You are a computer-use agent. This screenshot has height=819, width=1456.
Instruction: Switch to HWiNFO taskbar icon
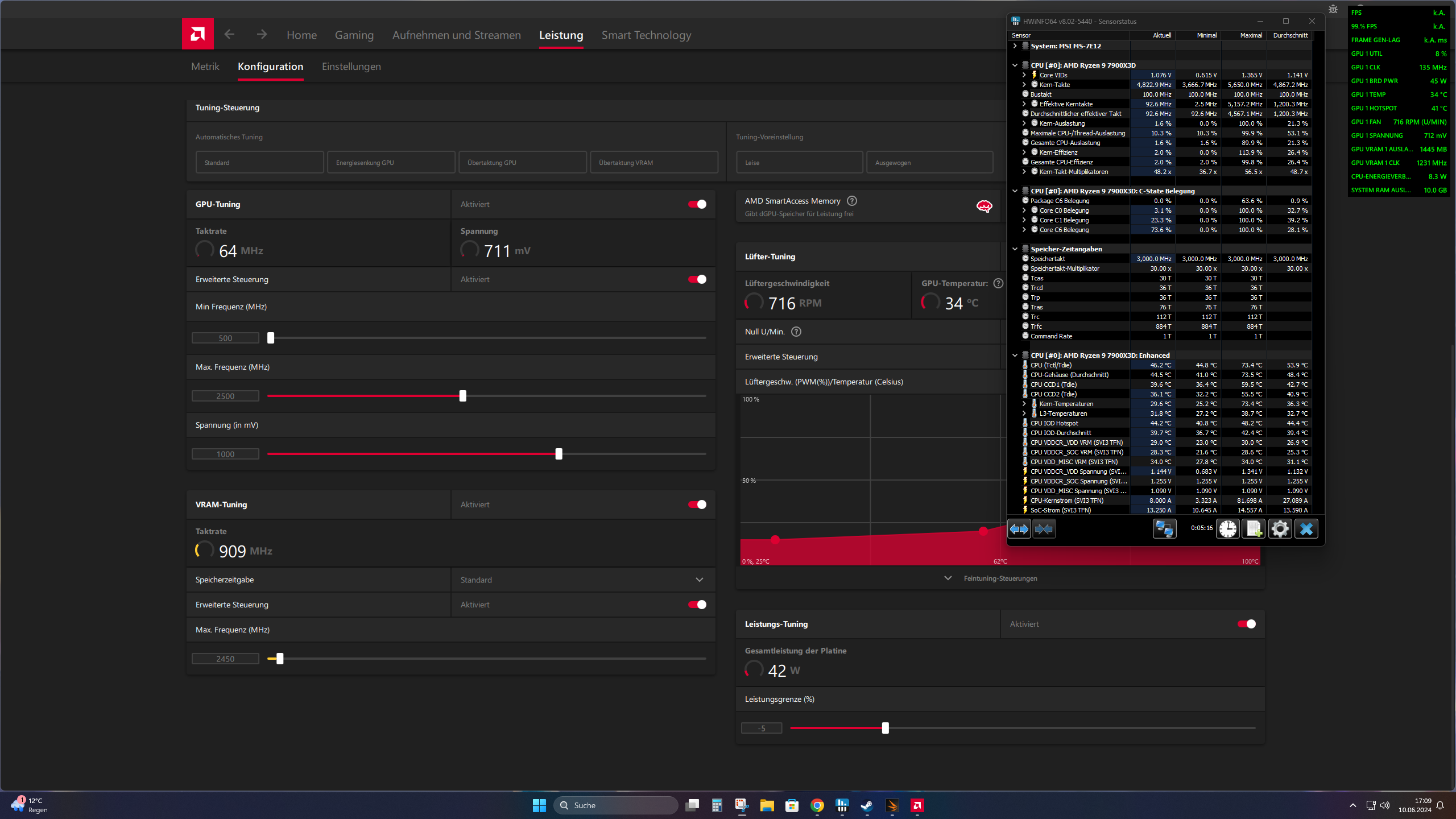842,805
